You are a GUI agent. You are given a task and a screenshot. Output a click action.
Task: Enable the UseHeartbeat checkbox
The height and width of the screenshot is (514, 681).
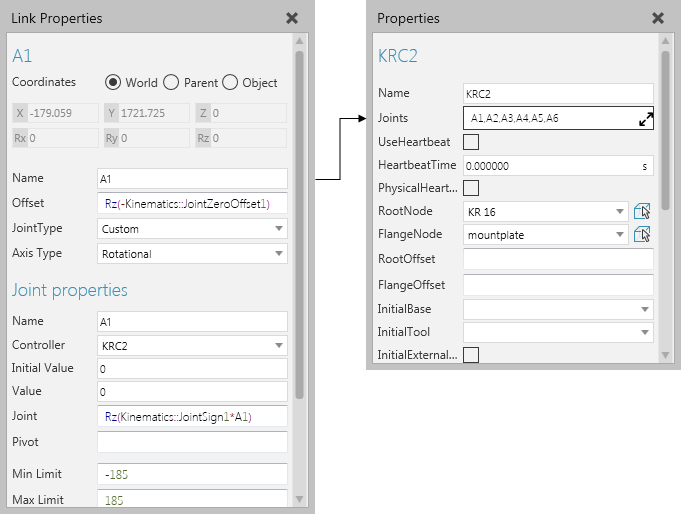tap(471, 142)
